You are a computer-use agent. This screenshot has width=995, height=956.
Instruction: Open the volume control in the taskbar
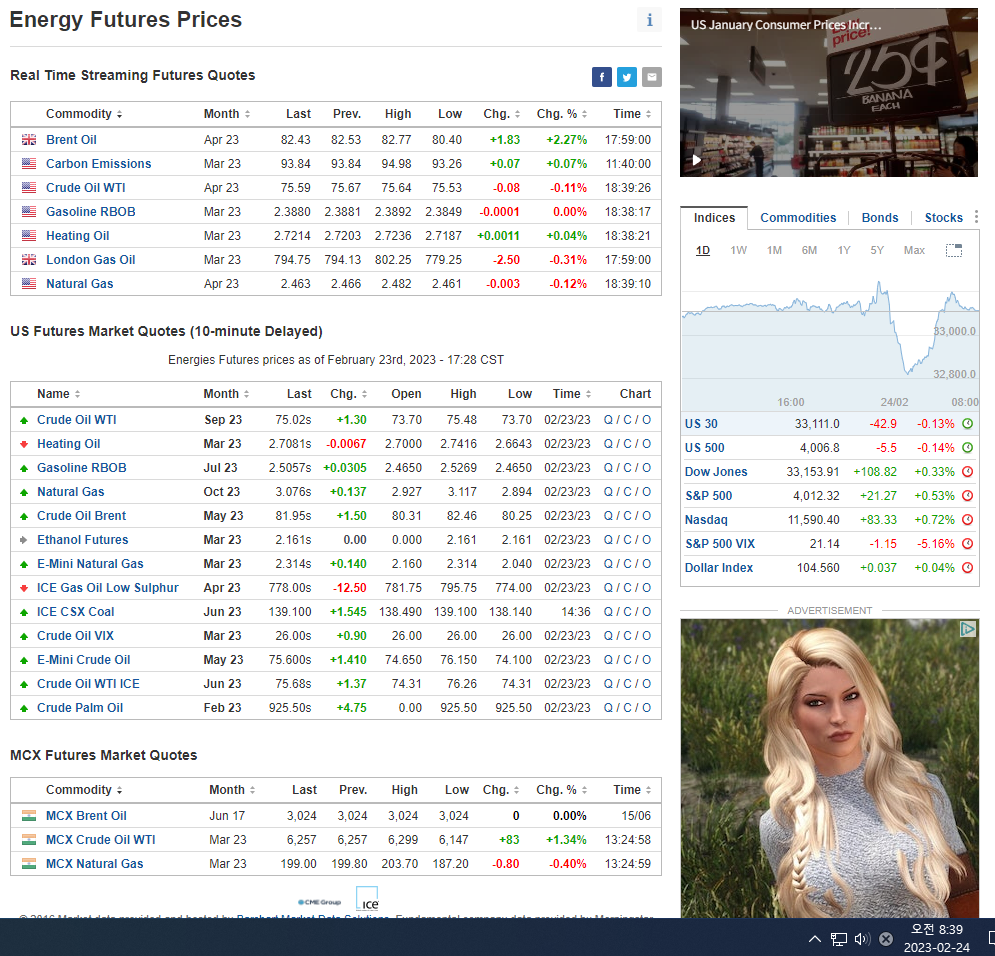tap(862, 939)
